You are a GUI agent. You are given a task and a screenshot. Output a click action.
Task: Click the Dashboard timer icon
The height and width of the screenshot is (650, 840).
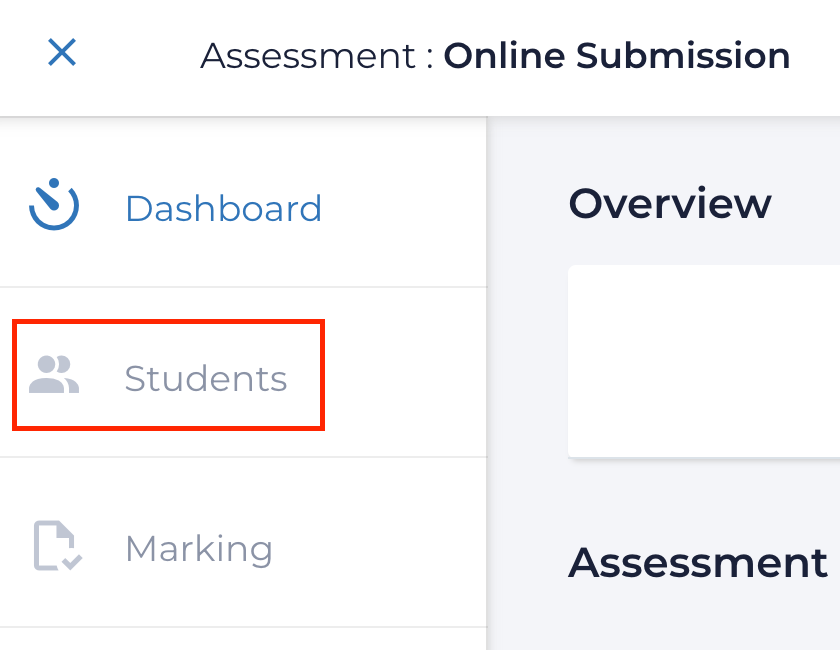[54, 205]
